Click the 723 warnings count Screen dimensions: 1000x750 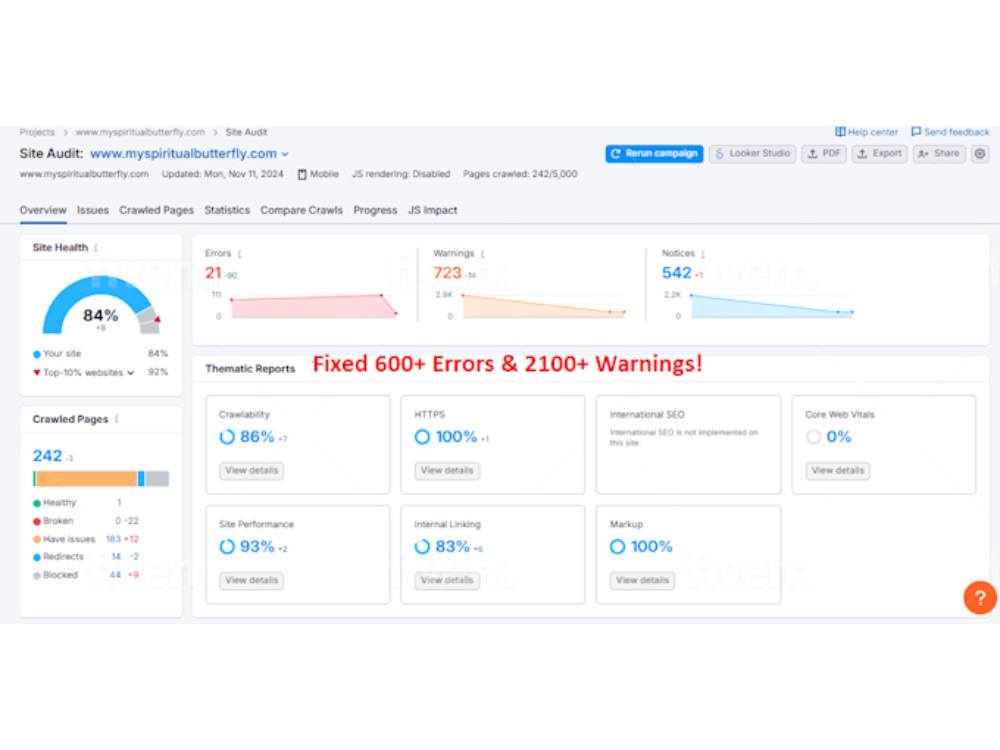coord(447,273)
